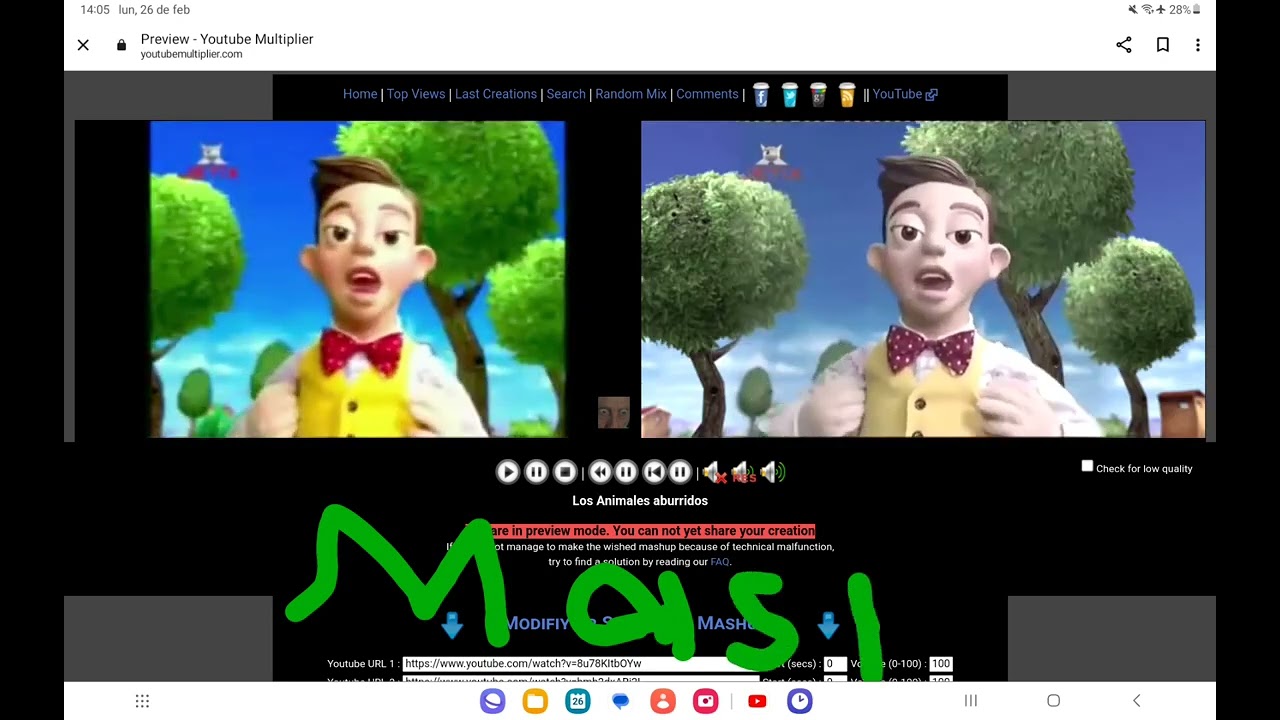Viewport: 1280px width, 720px height.
Task: Open the FAQ link
Action: click(720, 562)
